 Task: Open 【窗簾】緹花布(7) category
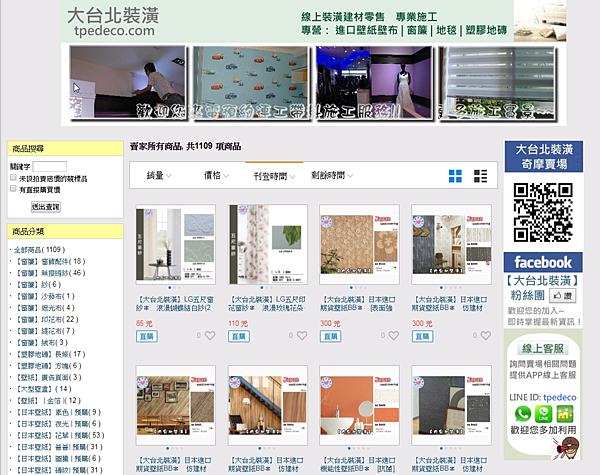[x=45, y=331]
